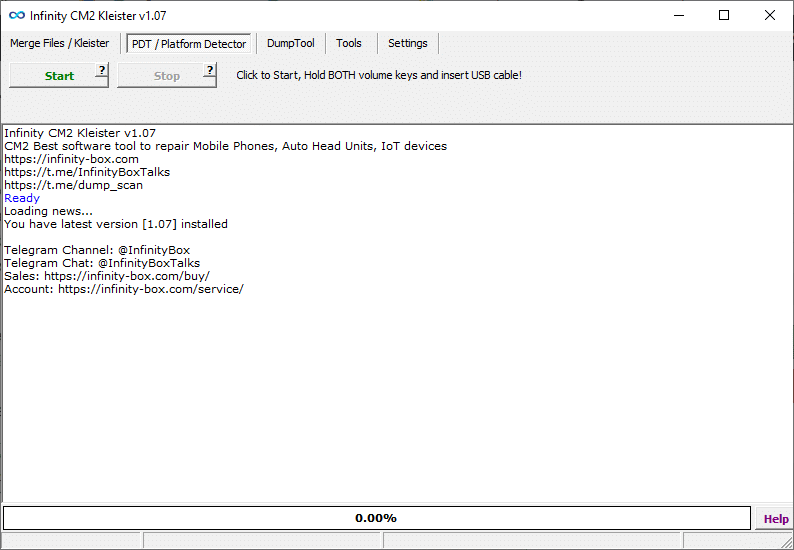Click the greyed-out Stop button
This screenshot has height=550, width=794.
click(167, 75)
